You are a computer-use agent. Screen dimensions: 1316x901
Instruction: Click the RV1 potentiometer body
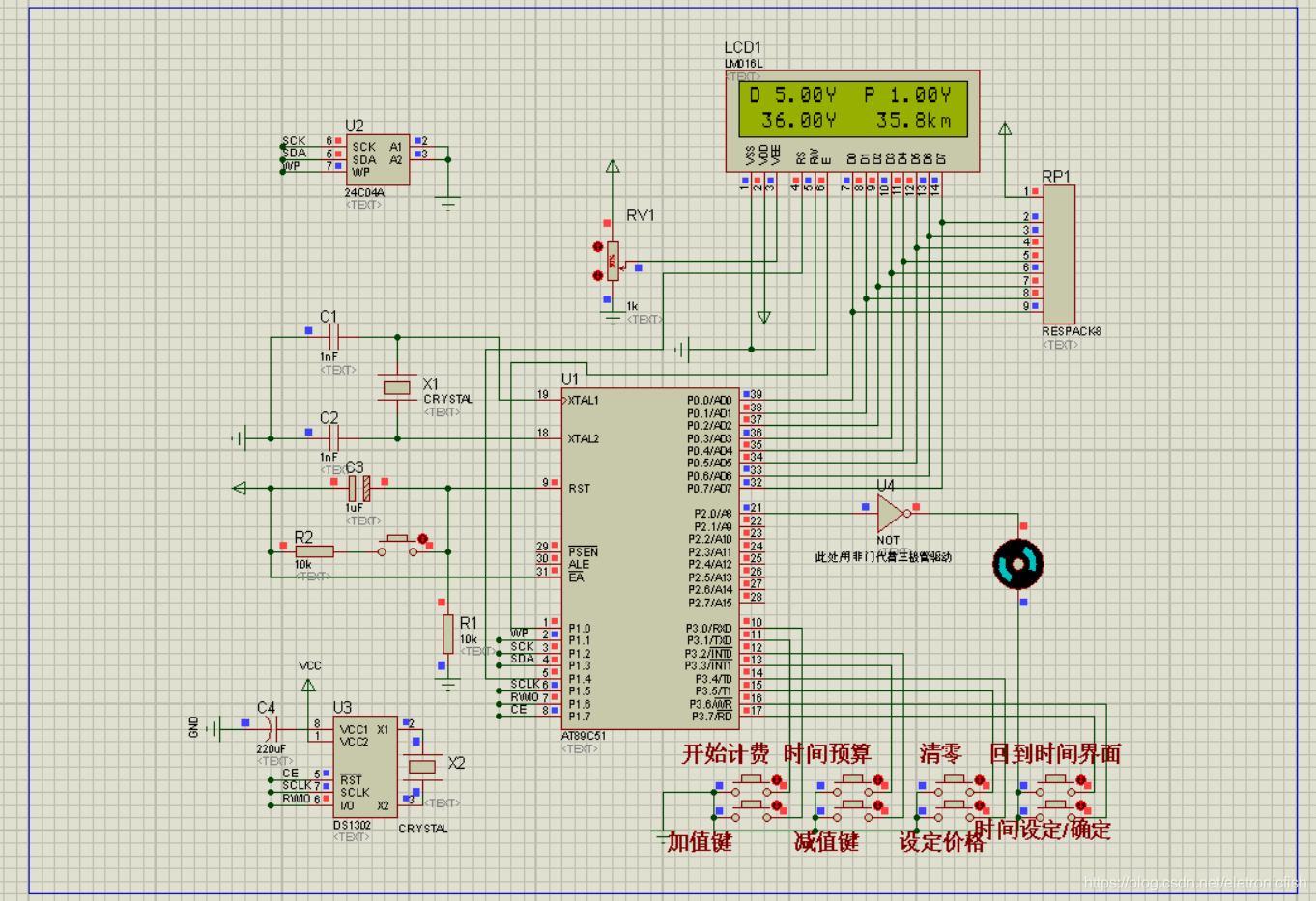[613, 261]
